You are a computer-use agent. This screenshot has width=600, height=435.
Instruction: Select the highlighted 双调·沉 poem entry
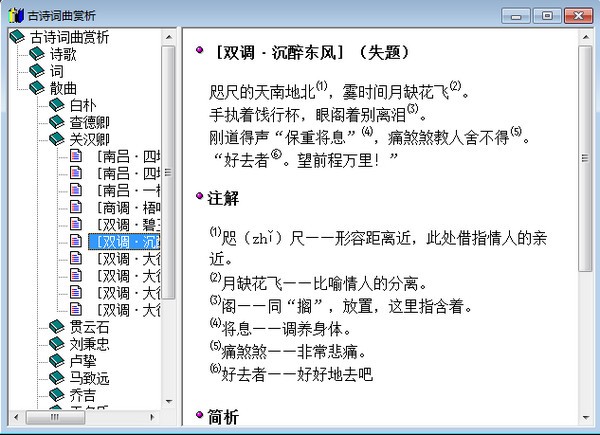(x=124, y=242)
